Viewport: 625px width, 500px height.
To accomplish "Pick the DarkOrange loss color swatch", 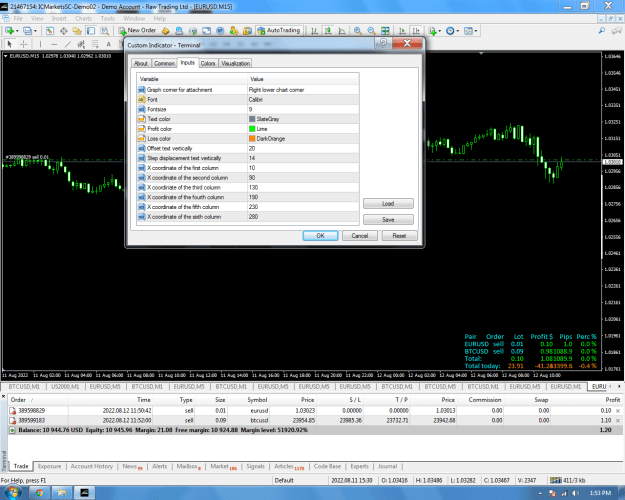I will pos(252,138).
